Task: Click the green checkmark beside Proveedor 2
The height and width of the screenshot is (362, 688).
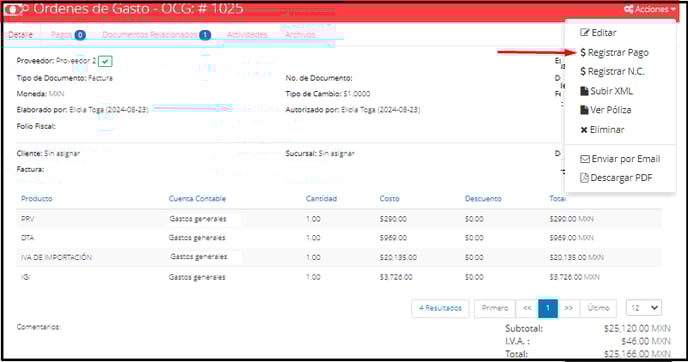Action: [105, 61]
